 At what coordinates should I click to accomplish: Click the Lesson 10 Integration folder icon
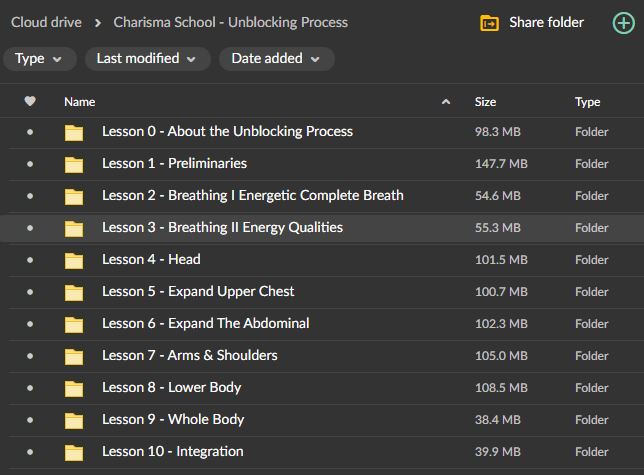click(74, 452)
